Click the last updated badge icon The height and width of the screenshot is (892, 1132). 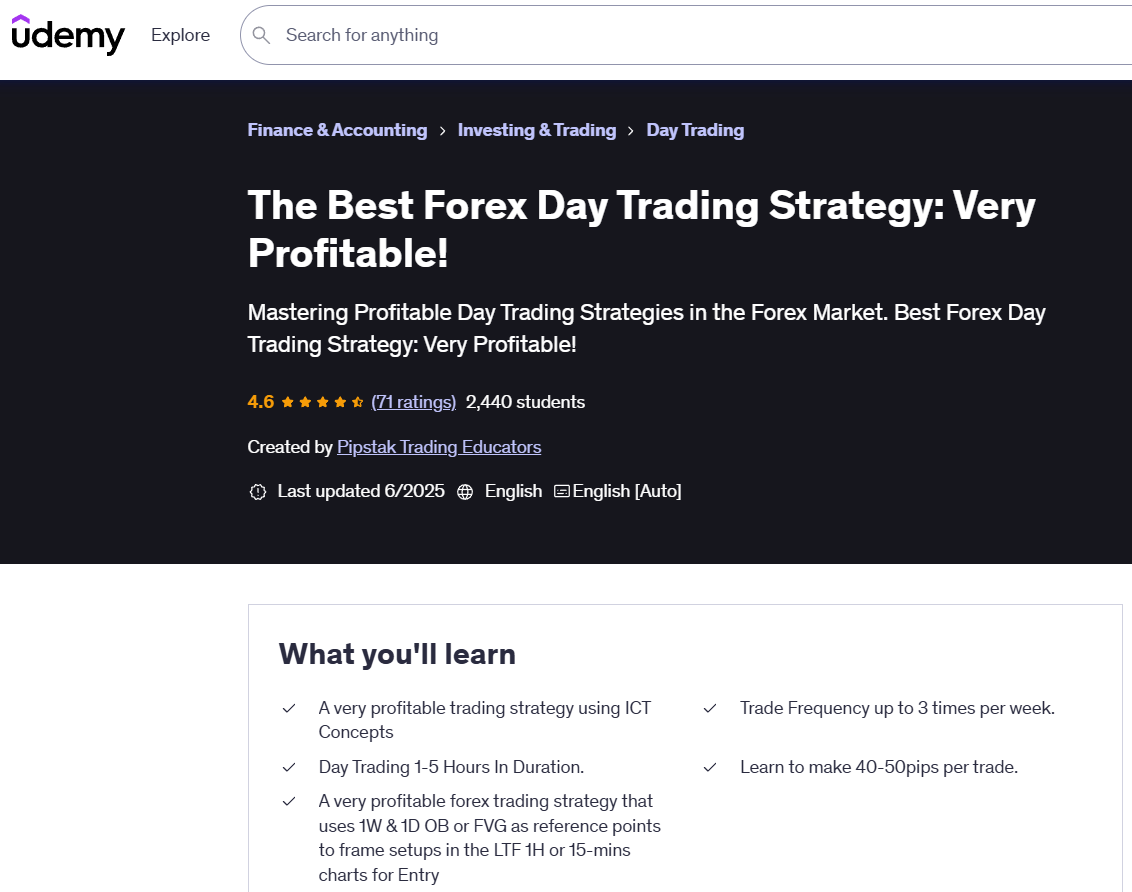tap(258, 492)
